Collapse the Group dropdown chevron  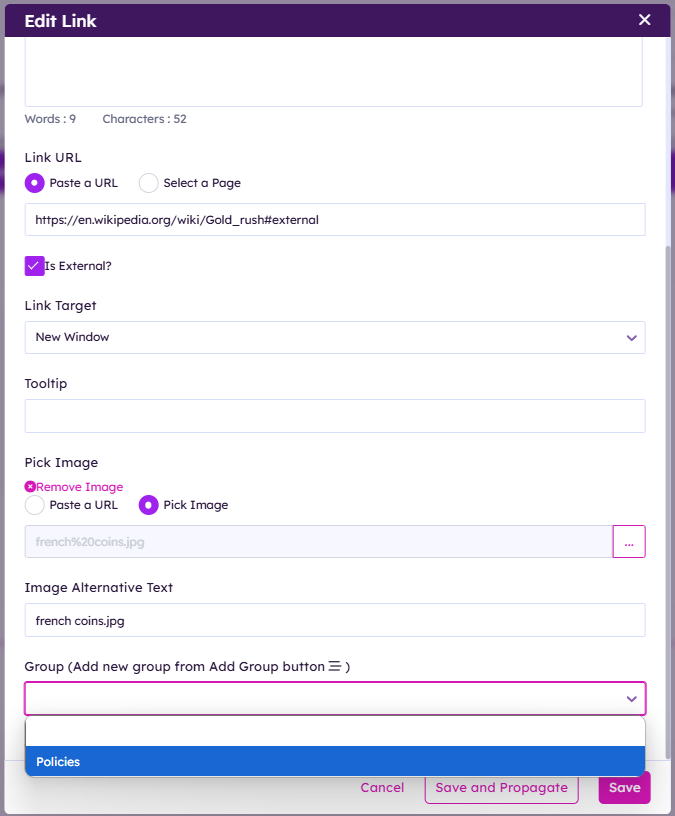[631, 699]
